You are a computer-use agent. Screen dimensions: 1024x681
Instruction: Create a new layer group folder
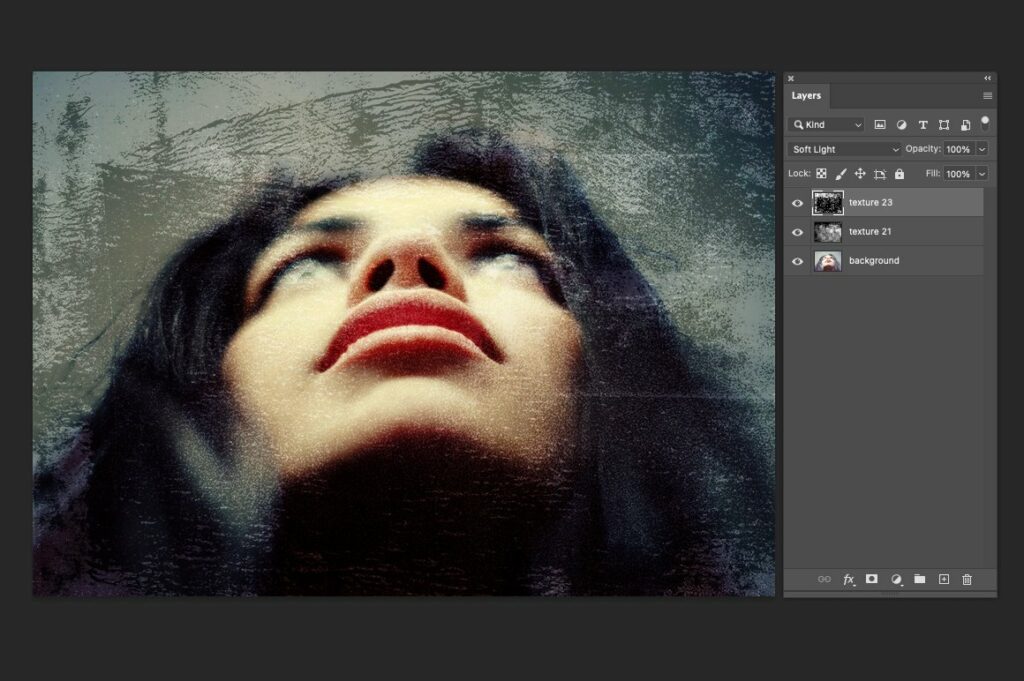(x=919, y=579)
